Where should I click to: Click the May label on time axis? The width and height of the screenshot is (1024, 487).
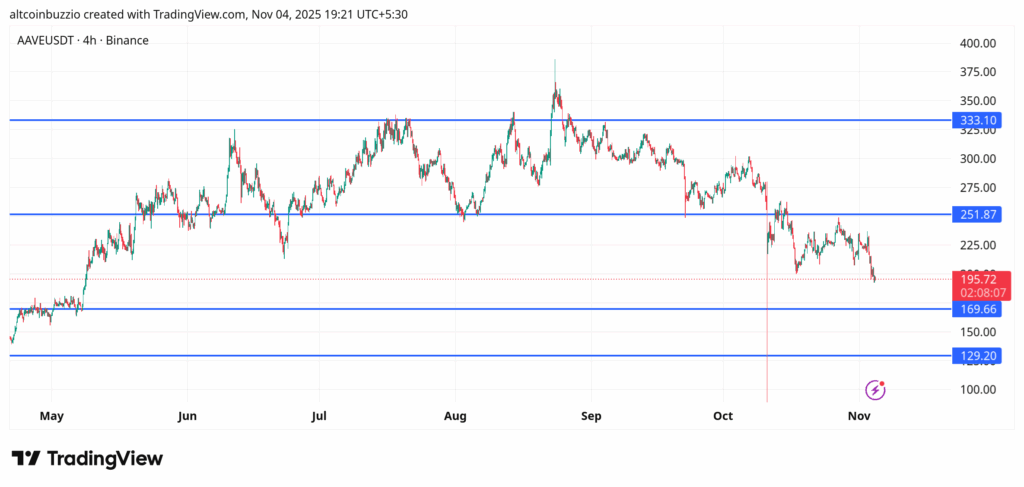52,415
